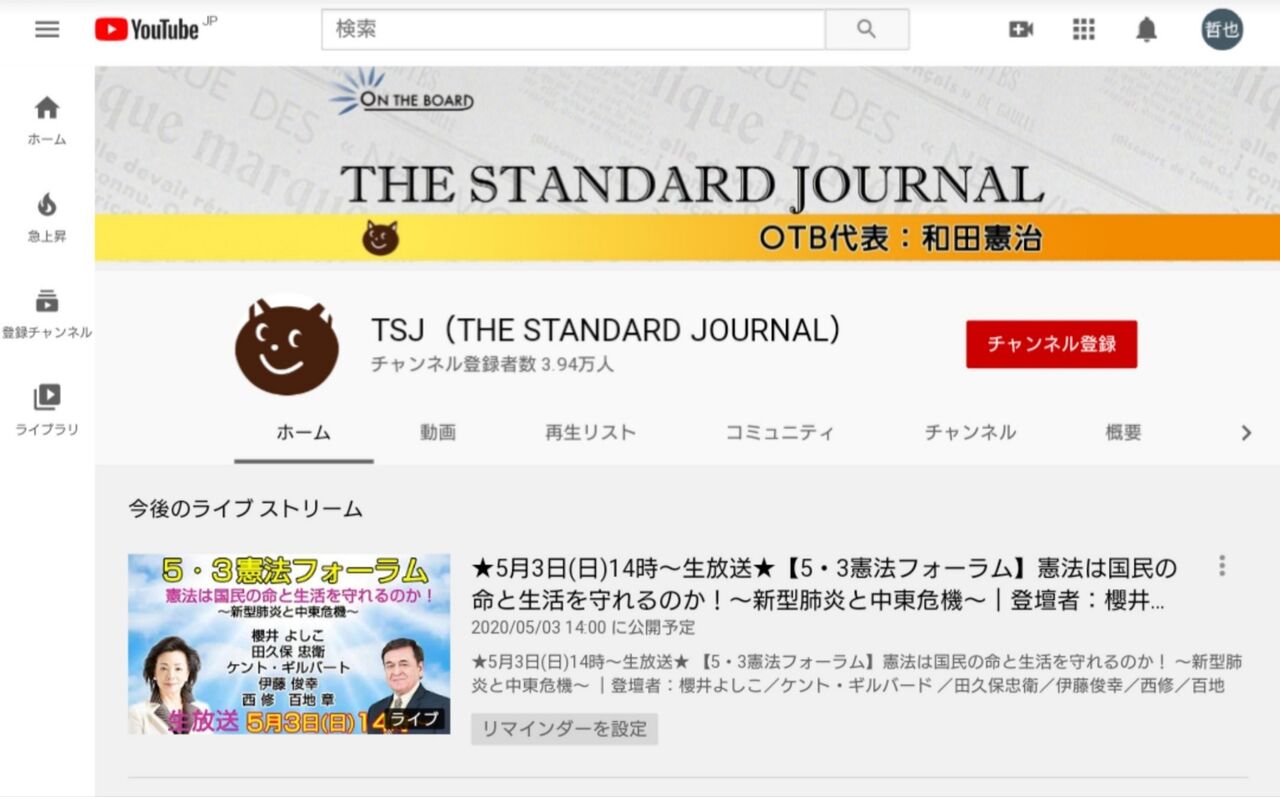Click the livestream description snippet text
This screenshot has width=1280, height=797.
tap(857, 673)
